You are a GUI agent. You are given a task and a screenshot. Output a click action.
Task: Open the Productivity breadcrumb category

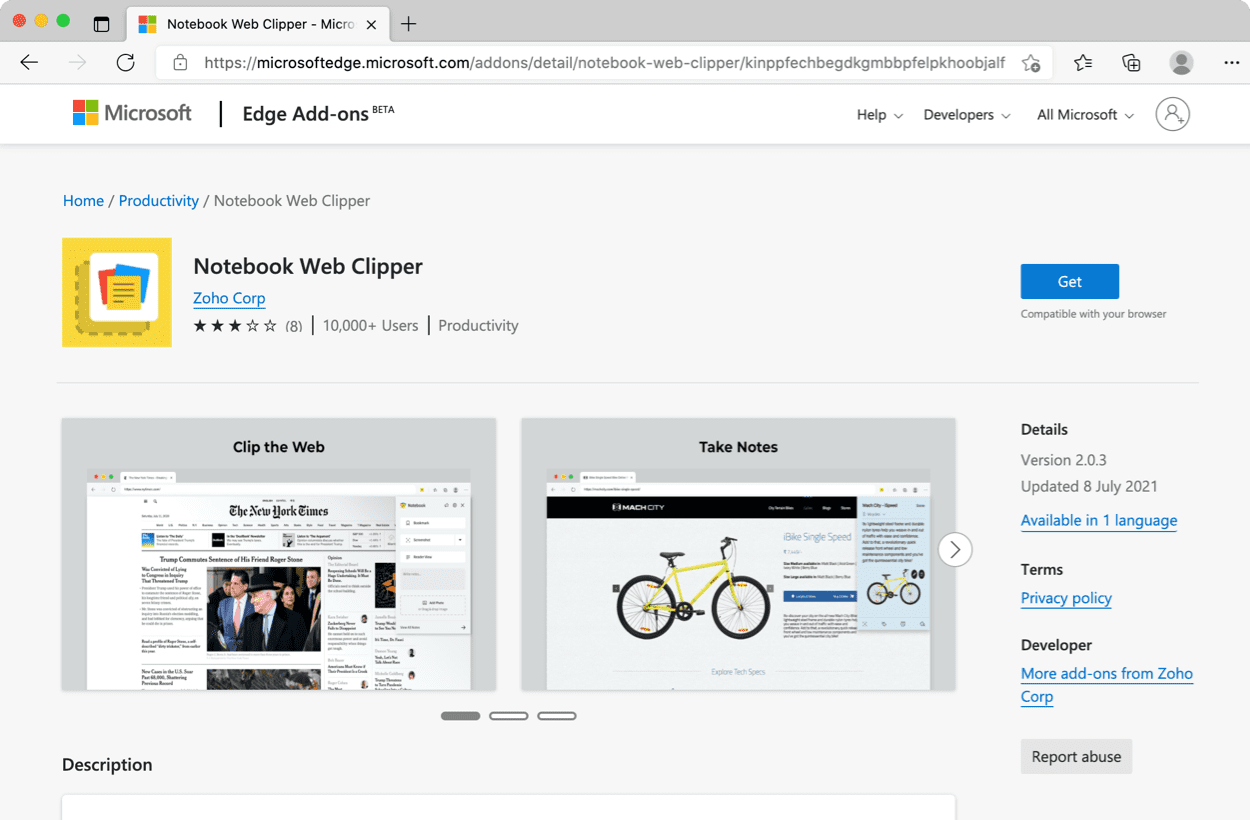tap(158, 200)
